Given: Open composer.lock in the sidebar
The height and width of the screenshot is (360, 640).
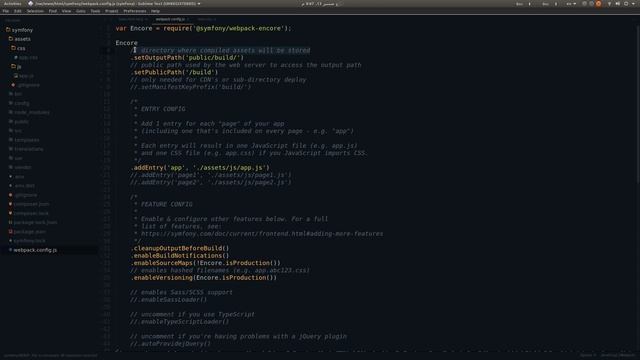Looking at the screenshot, I should click(31, 213).
